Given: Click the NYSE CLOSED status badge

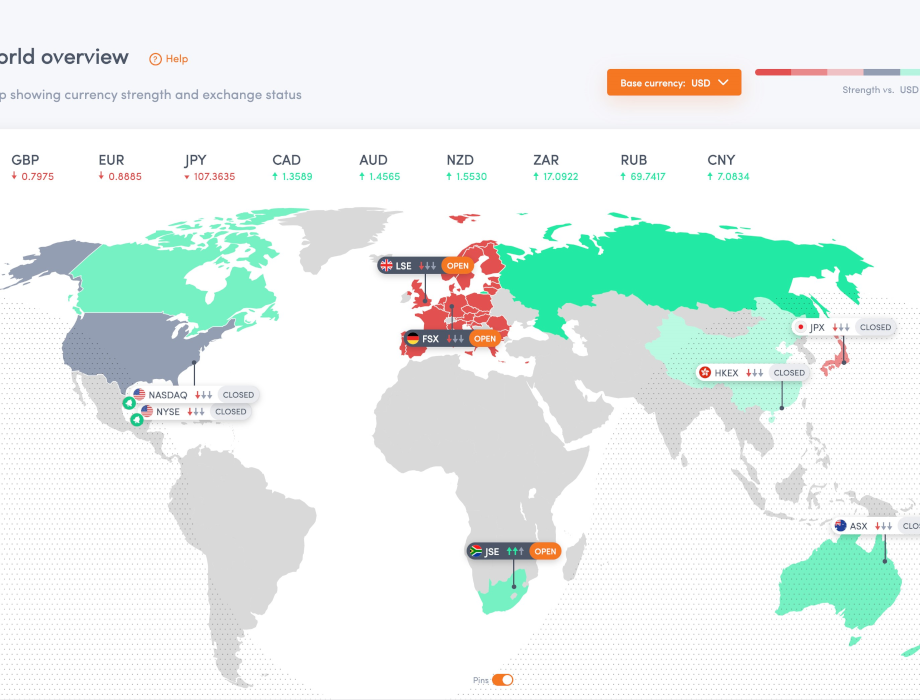Looking at the screenshot, I should click(x=231, y=411).
